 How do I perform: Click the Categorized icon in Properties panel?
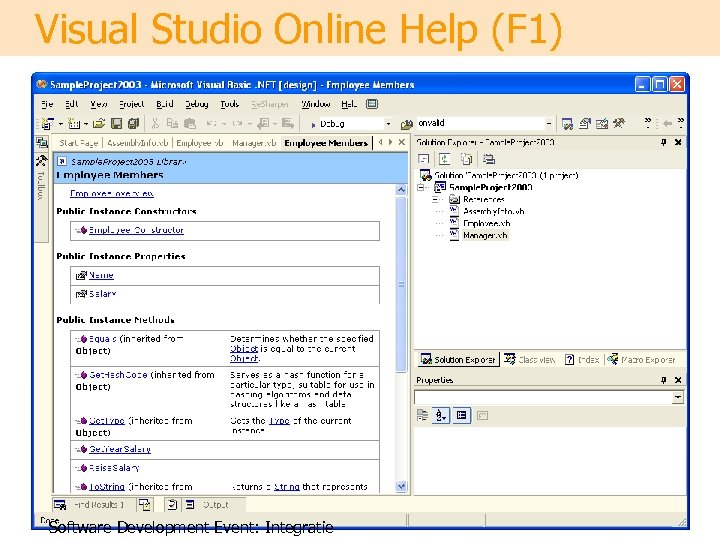[422, 416]
